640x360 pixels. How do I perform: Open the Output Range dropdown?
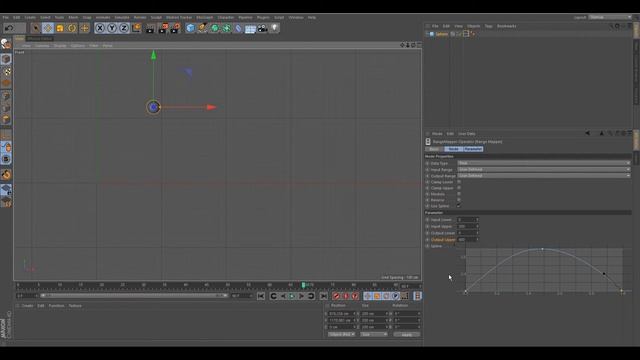pos(544,176)
